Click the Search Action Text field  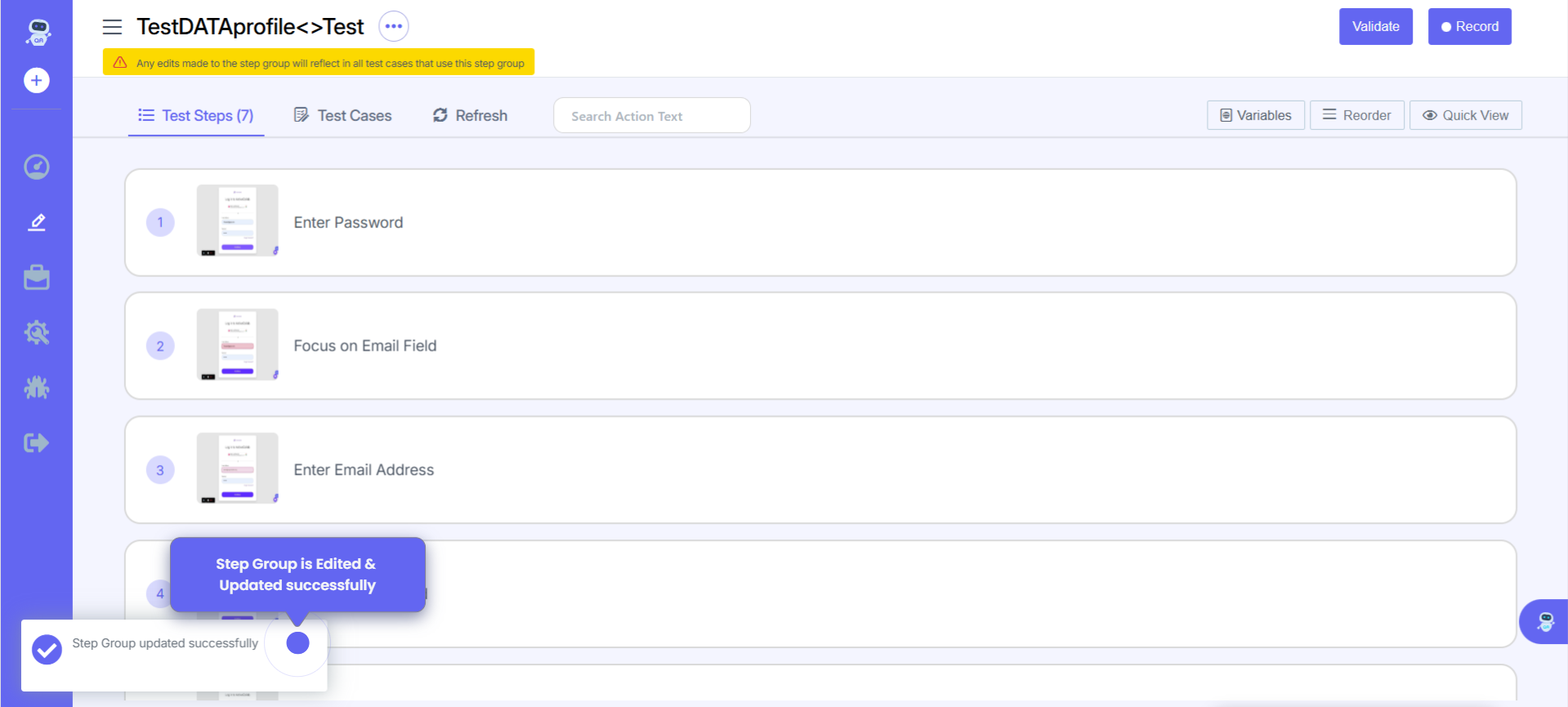(651, 116)
